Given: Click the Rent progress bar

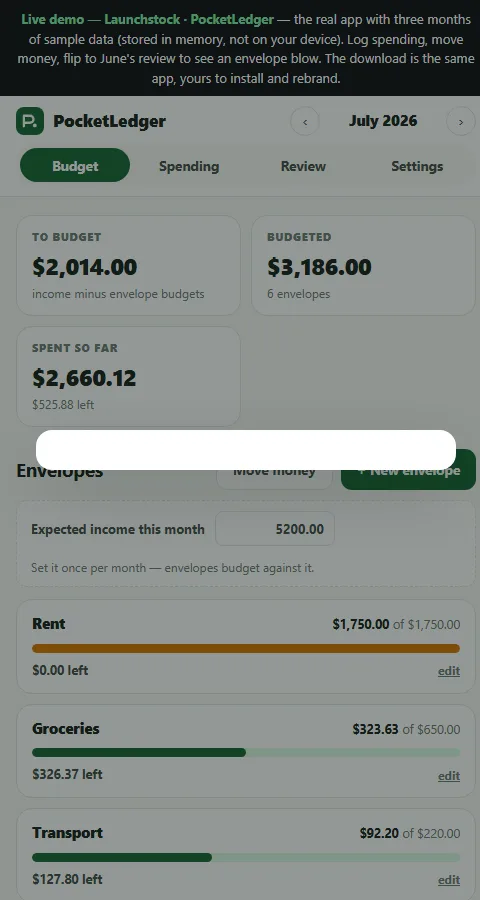Looking at the screenshot, I should (x=246, y=648).
